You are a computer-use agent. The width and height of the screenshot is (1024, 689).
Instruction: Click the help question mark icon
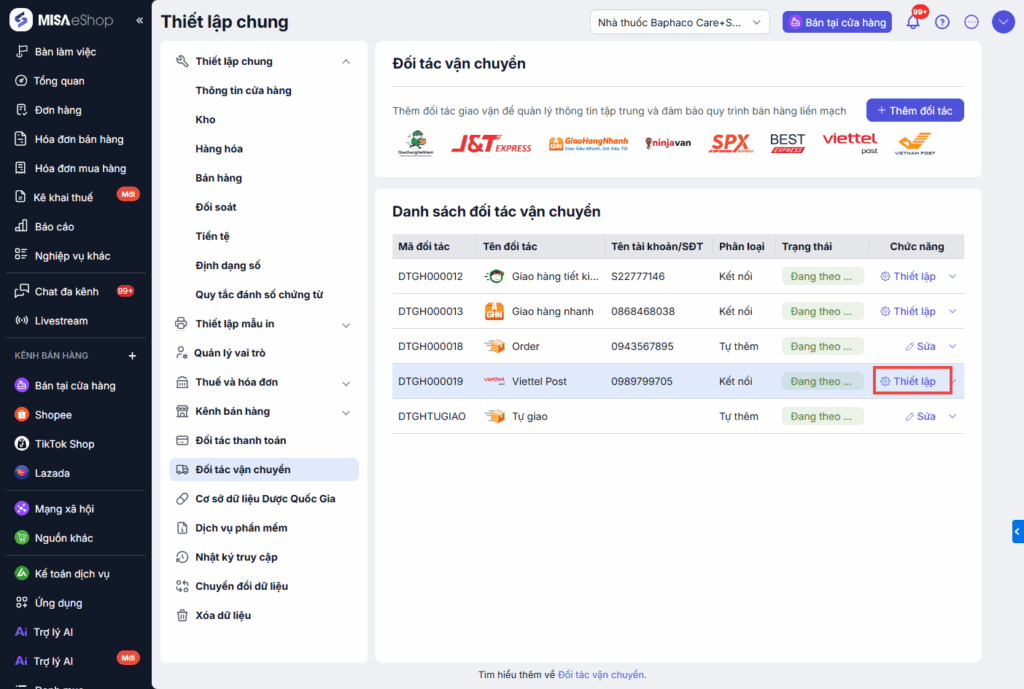(x=942, y=22)
